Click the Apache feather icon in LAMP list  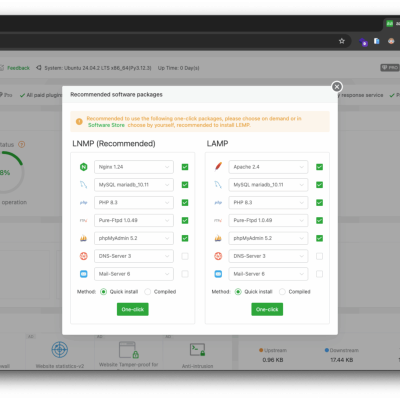pos(218,166)
